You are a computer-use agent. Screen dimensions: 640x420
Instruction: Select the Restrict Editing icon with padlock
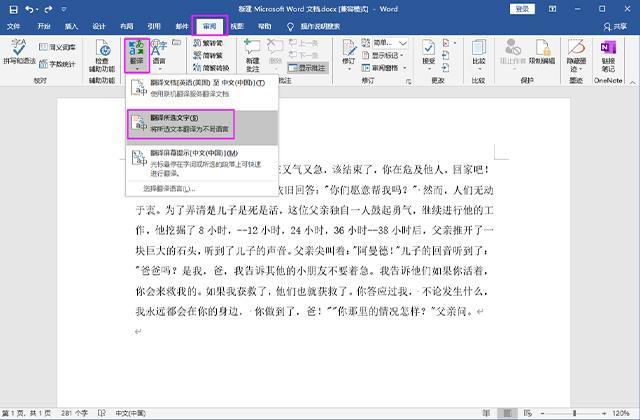point(542,52)
